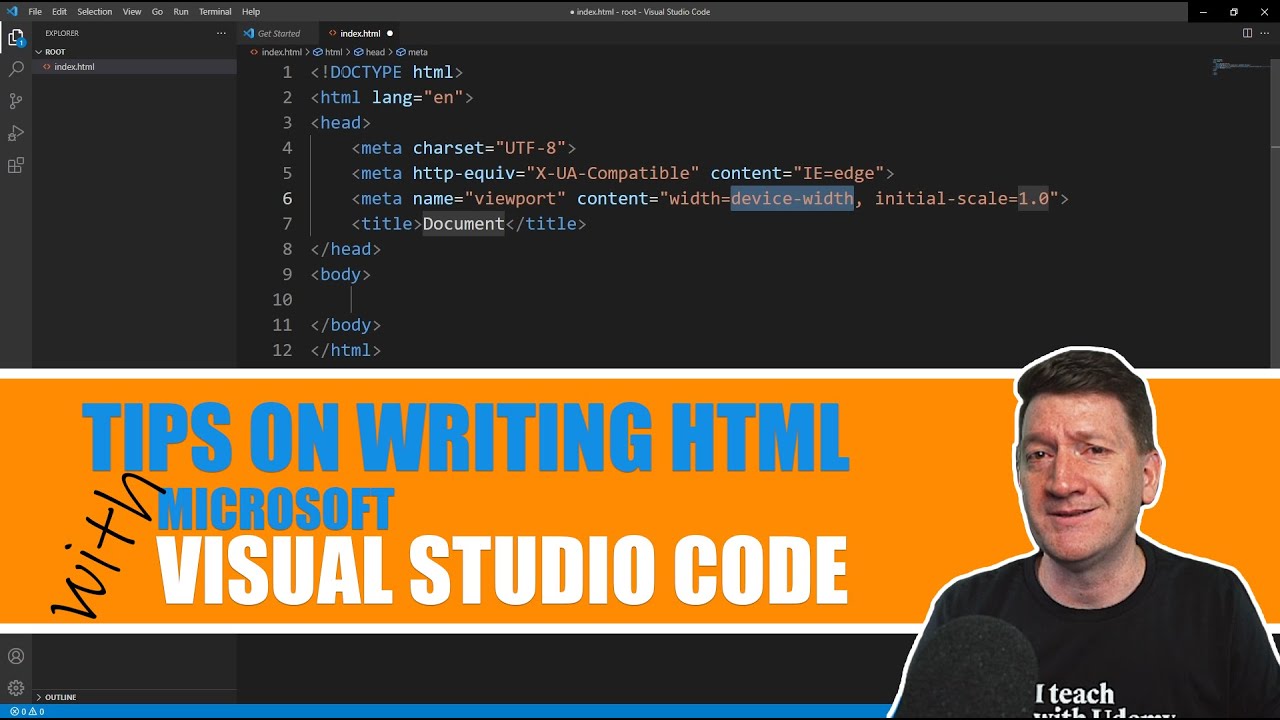Open the Edit menu

[x=59, y=11]
